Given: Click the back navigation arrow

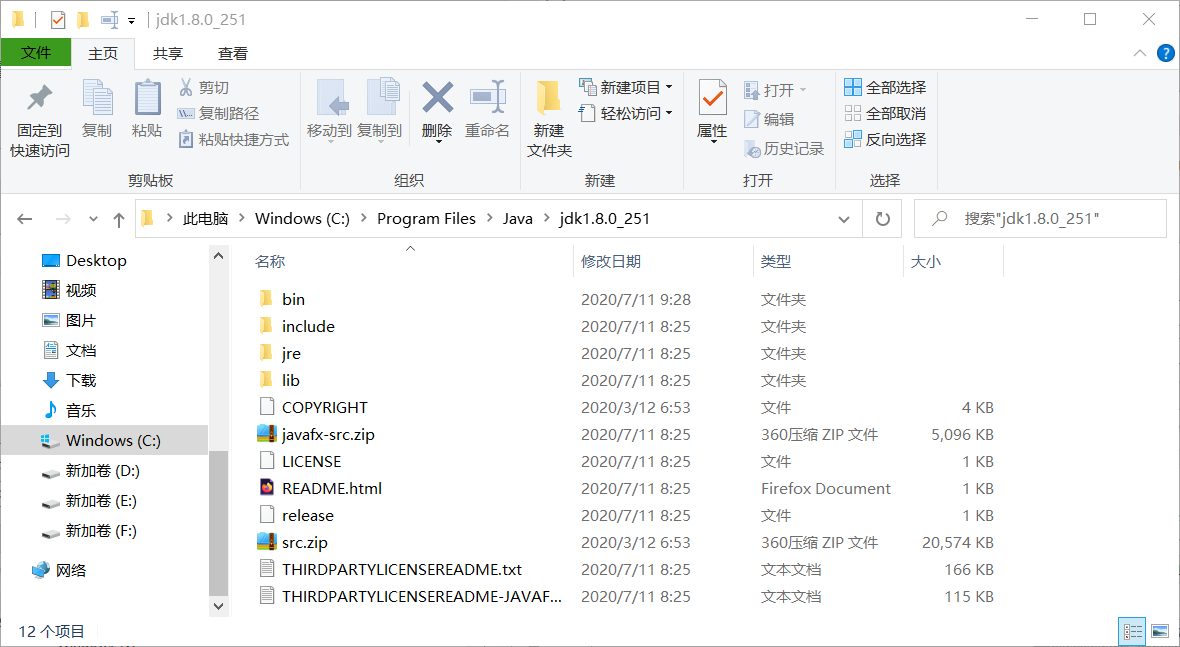Looking at the screenshot, I should click(x=24, y=218).
